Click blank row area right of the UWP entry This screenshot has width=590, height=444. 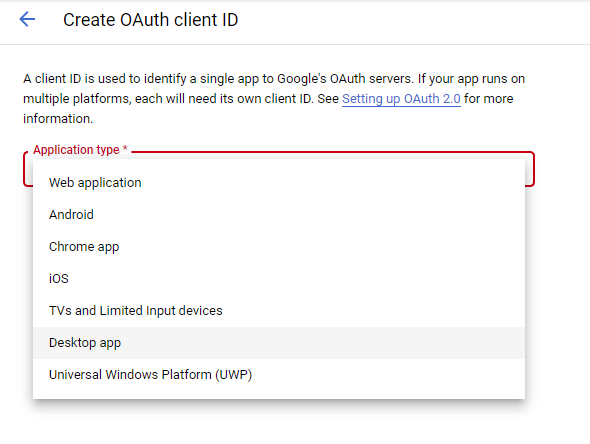(x=388, y=375)
